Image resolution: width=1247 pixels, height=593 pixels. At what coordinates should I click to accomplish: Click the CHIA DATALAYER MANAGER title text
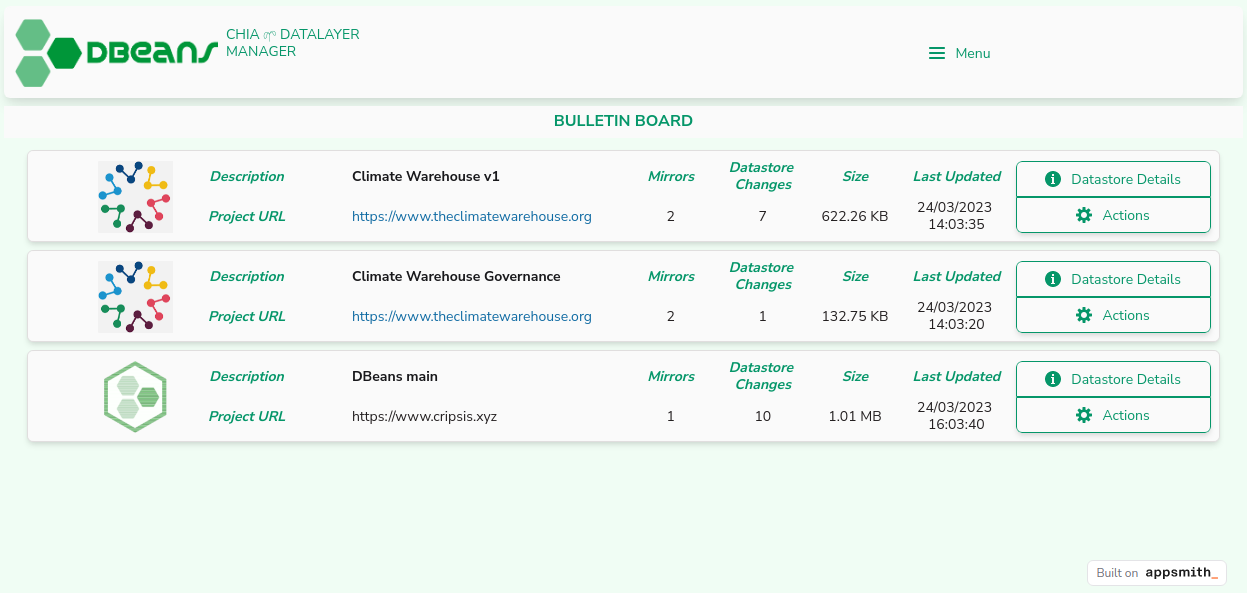coord(292,42)
